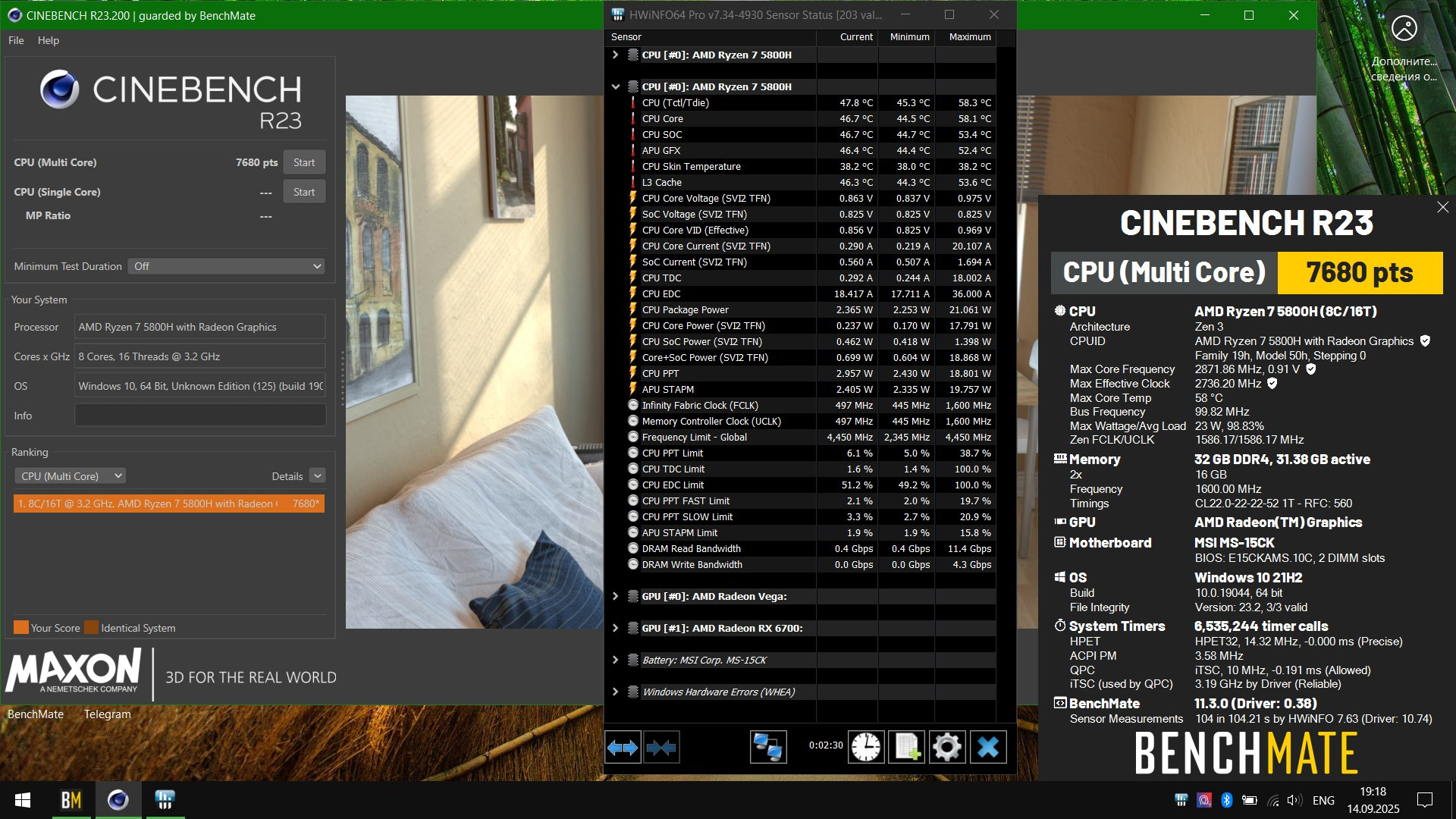
Task: Start the CPU (Single Core) test
Action: (x=304, y=192)
